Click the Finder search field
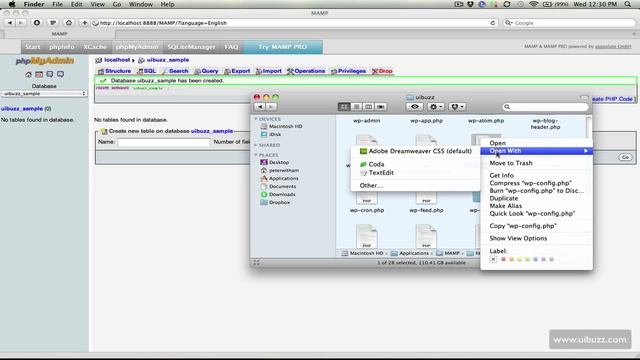 [x=546, y=107]
